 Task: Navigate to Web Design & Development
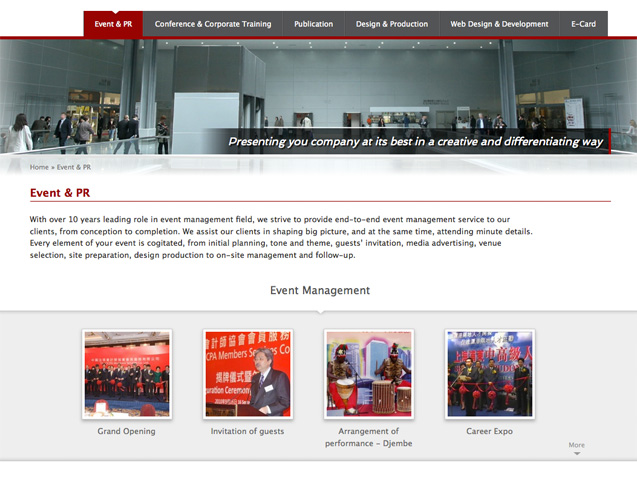(x=499, y=24)
